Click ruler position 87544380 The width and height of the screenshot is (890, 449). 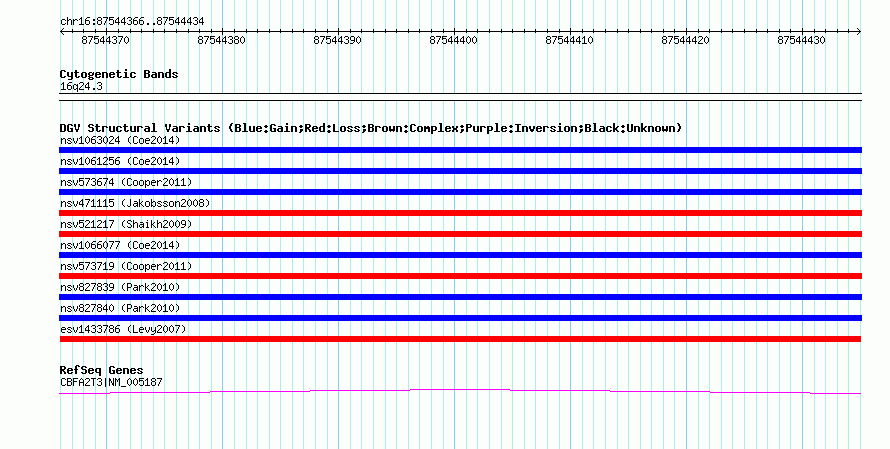point(221,40)
